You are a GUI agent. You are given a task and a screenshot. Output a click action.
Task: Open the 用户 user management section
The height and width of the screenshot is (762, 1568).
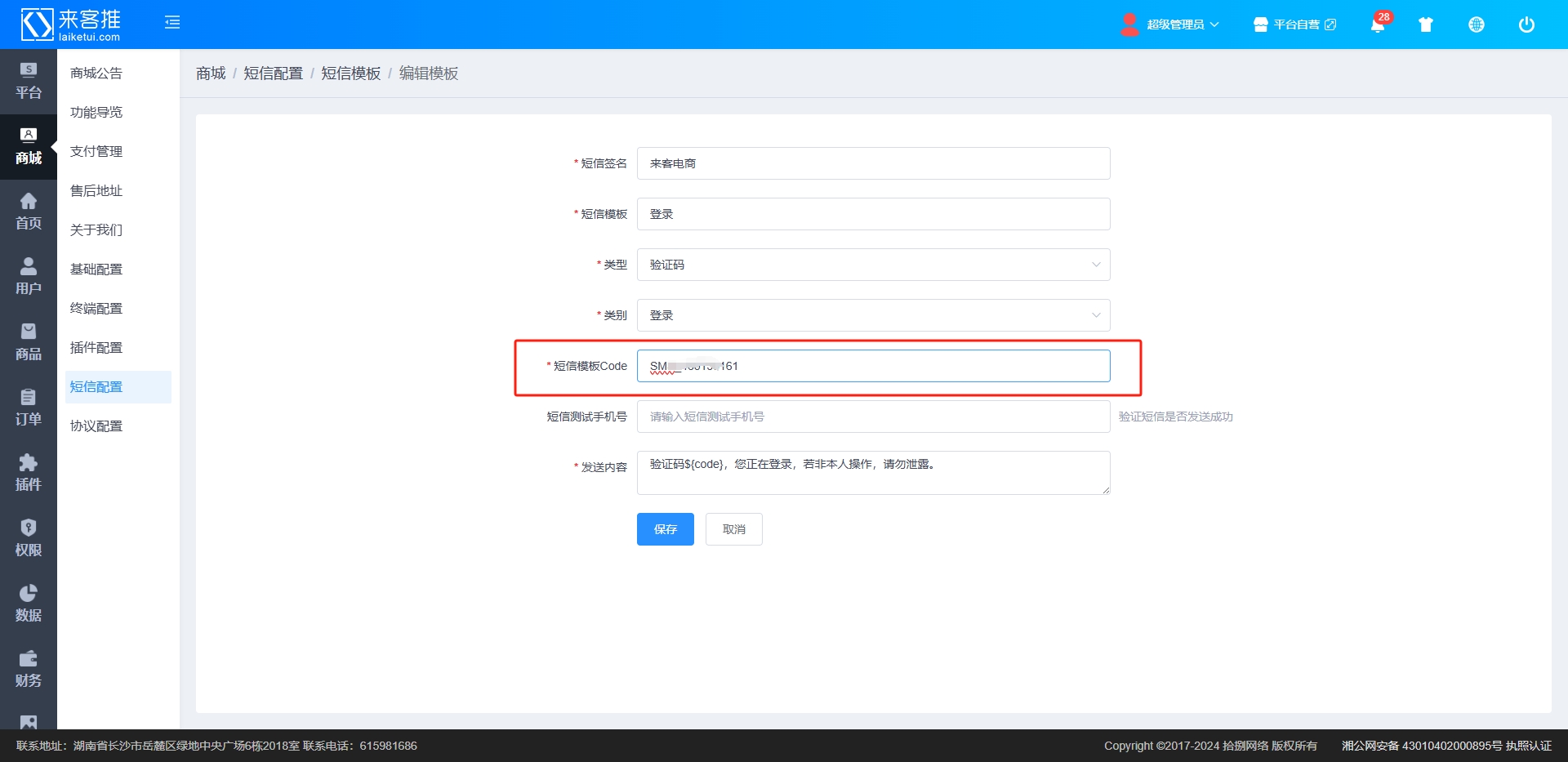tap(28, 276)
